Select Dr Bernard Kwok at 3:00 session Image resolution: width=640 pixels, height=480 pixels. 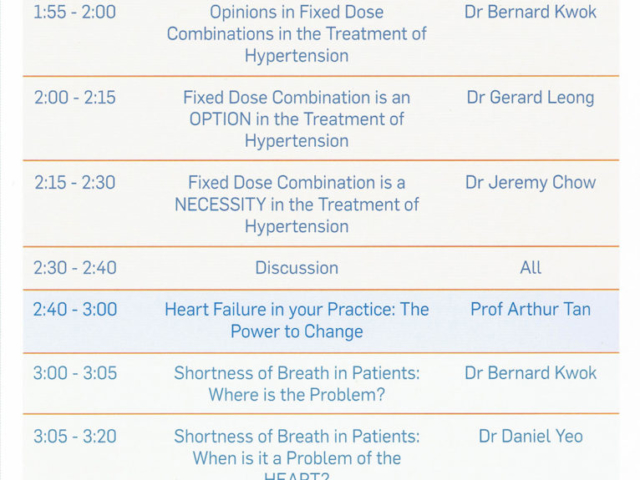(x=530, y=373)
